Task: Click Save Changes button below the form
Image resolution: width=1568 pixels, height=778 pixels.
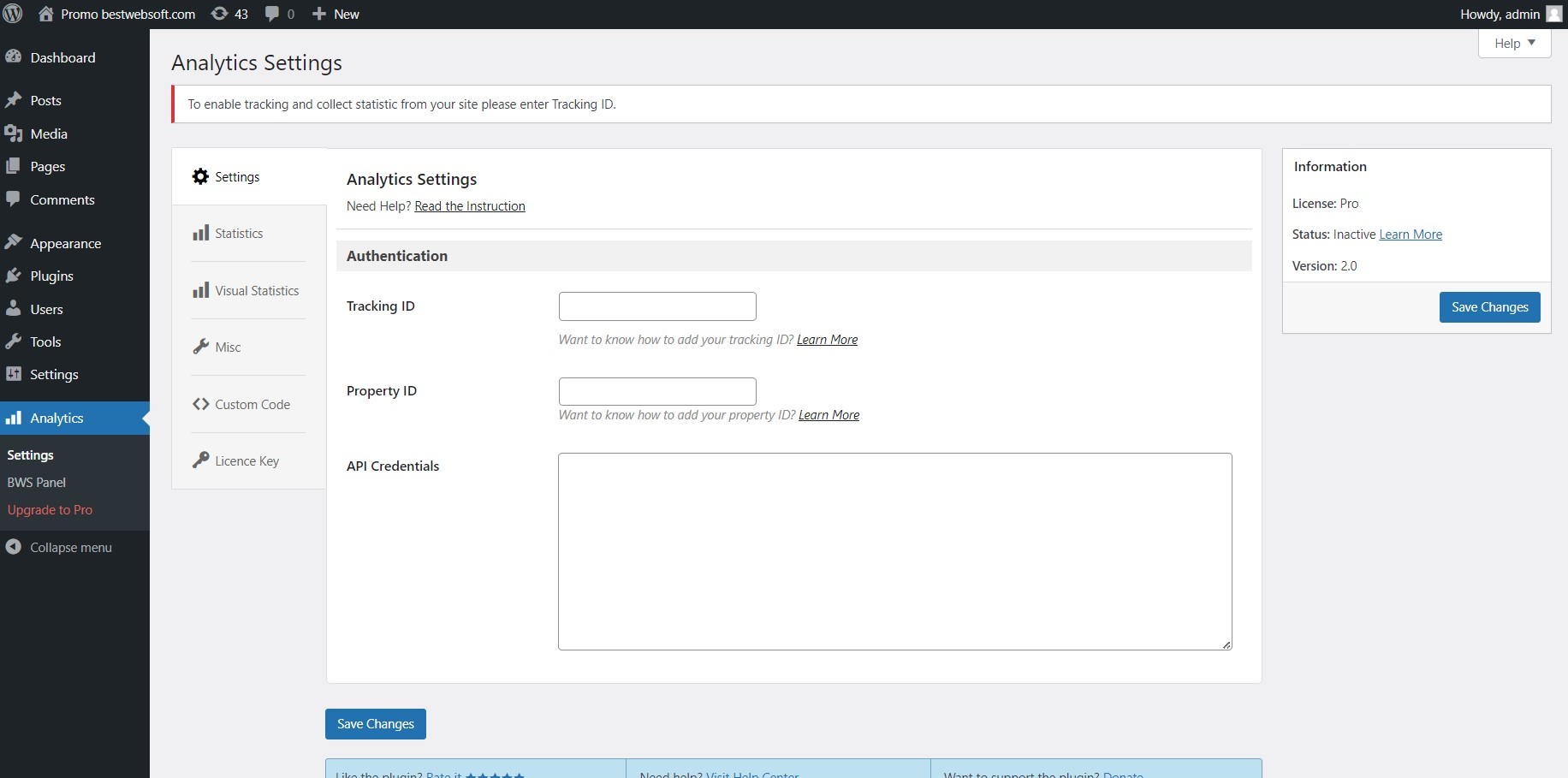Action: pos(375,723)
